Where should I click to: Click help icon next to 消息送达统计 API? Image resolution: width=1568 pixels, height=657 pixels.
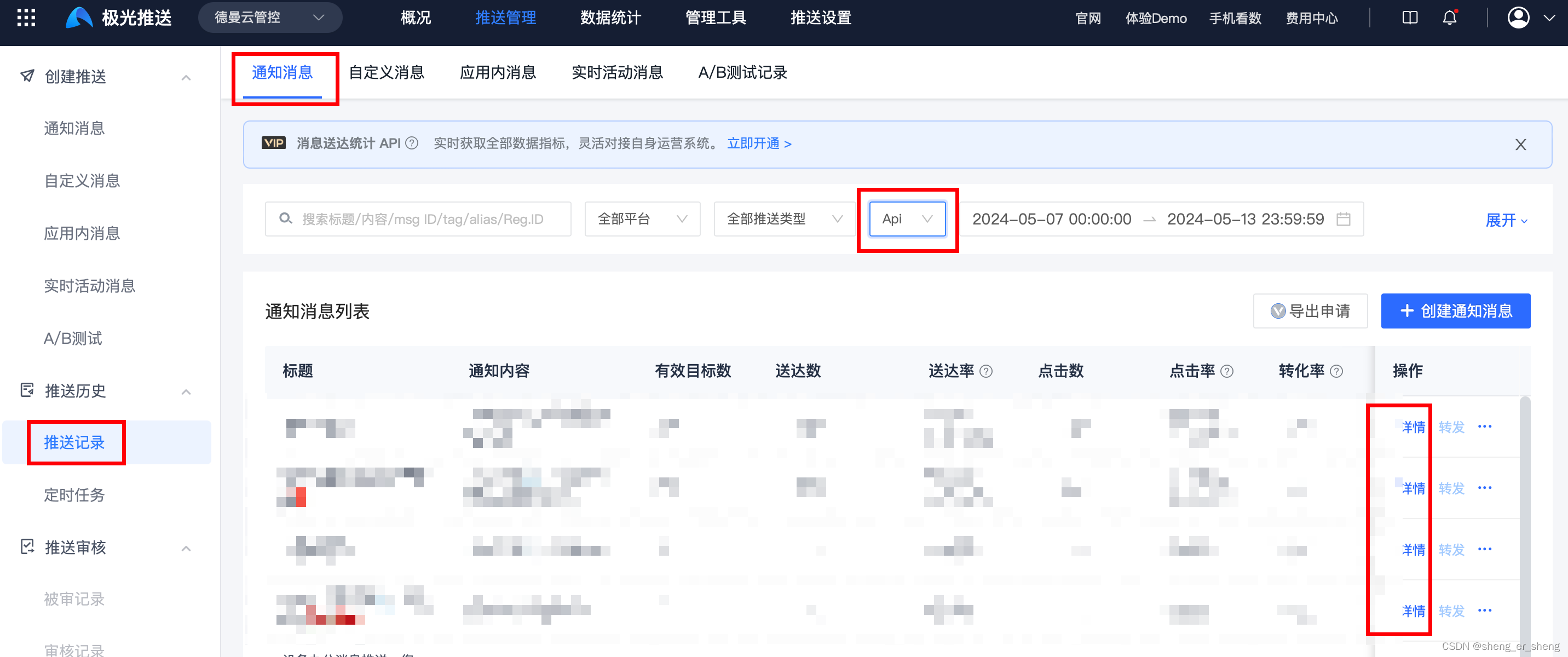pyautogui.click(x=412, y=143)
